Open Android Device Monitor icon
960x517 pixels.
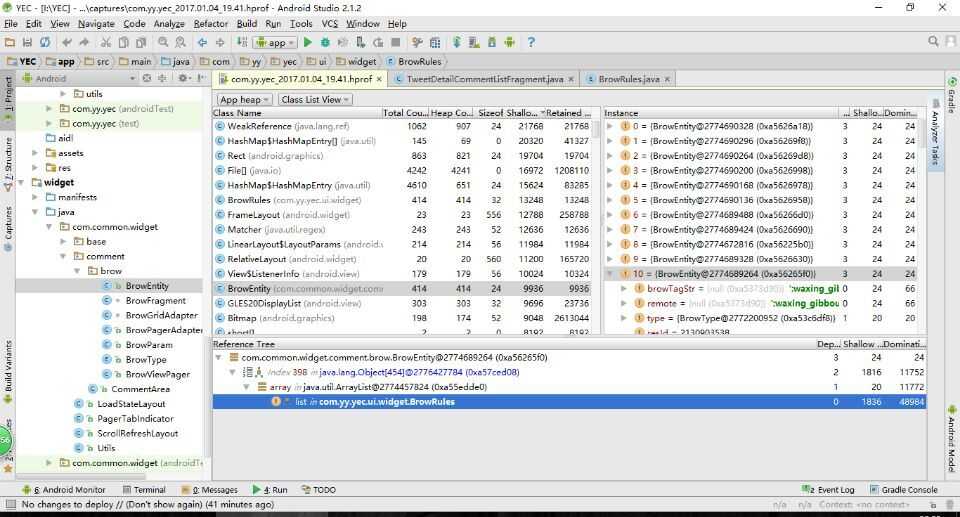(x=509, y=42)
